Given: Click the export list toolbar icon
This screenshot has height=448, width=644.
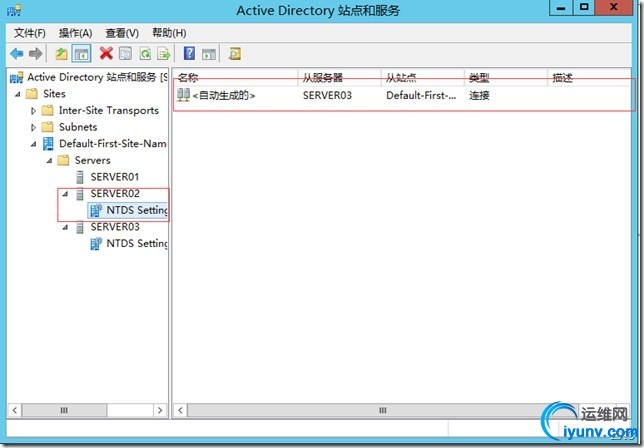Looking at the screenshot, I should (x=163, y=54).
